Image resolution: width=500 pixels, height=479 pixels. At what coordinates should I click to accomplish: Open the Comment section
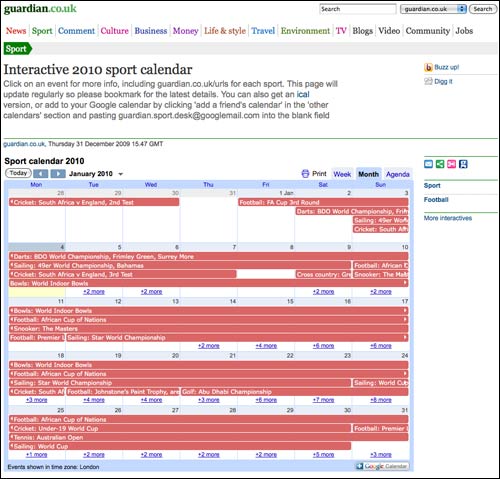[x=76, y=31]
